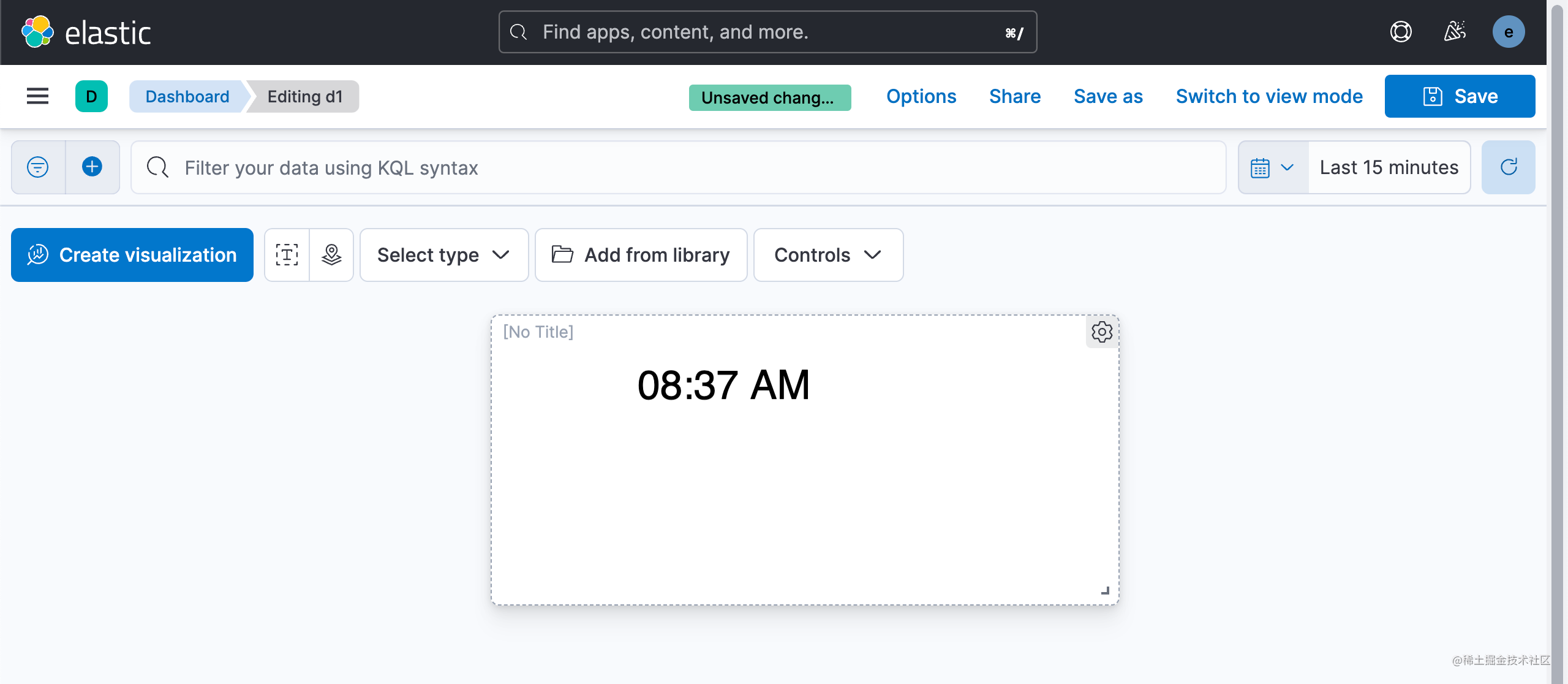This screenshot has height=684, width=1568.
Task: Open the calendar quick date menu
Action: (x=1273, y=167)
